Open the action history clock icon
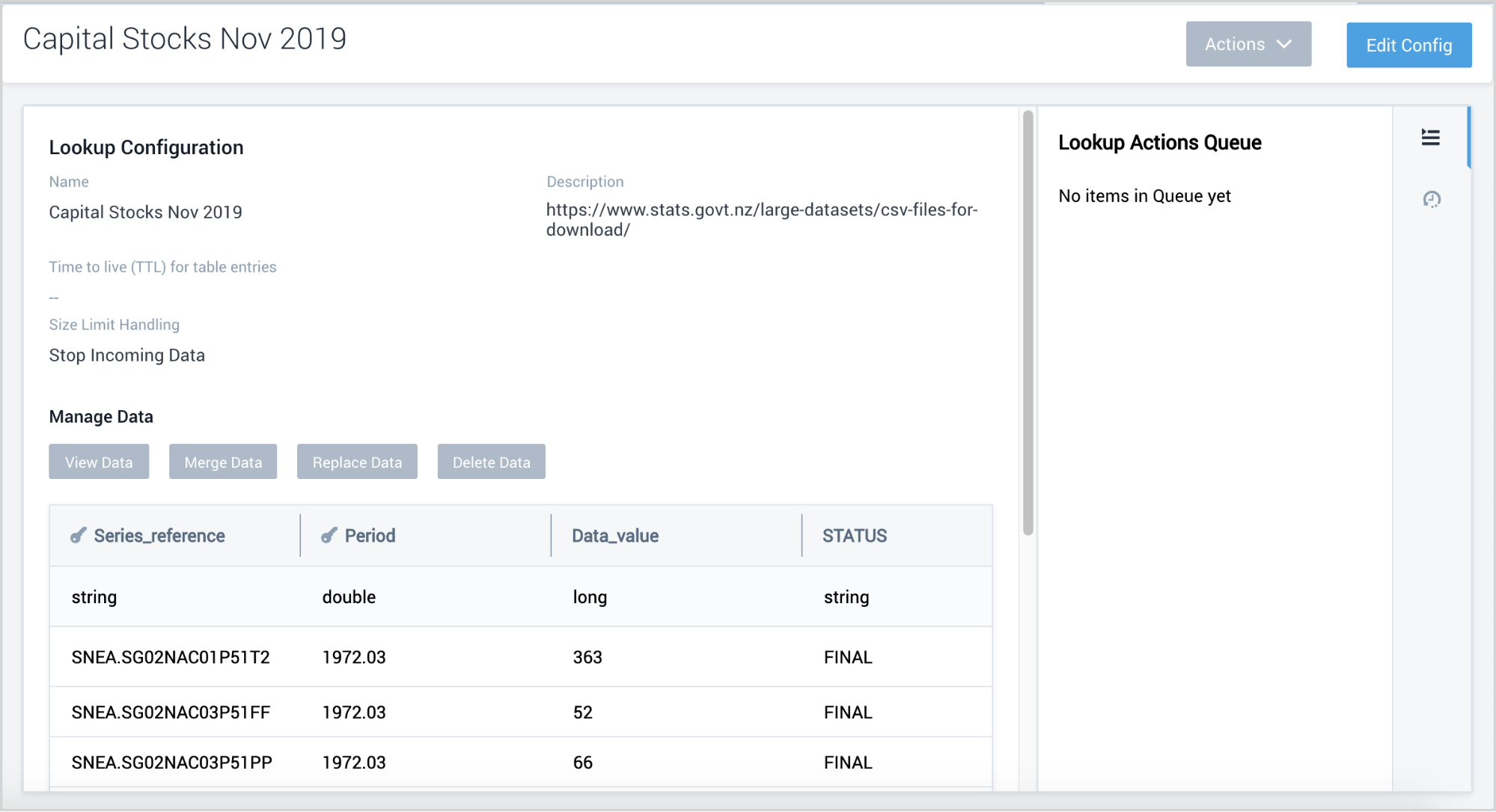Viewport: 1496px width, 812px height. [1431, 199]
